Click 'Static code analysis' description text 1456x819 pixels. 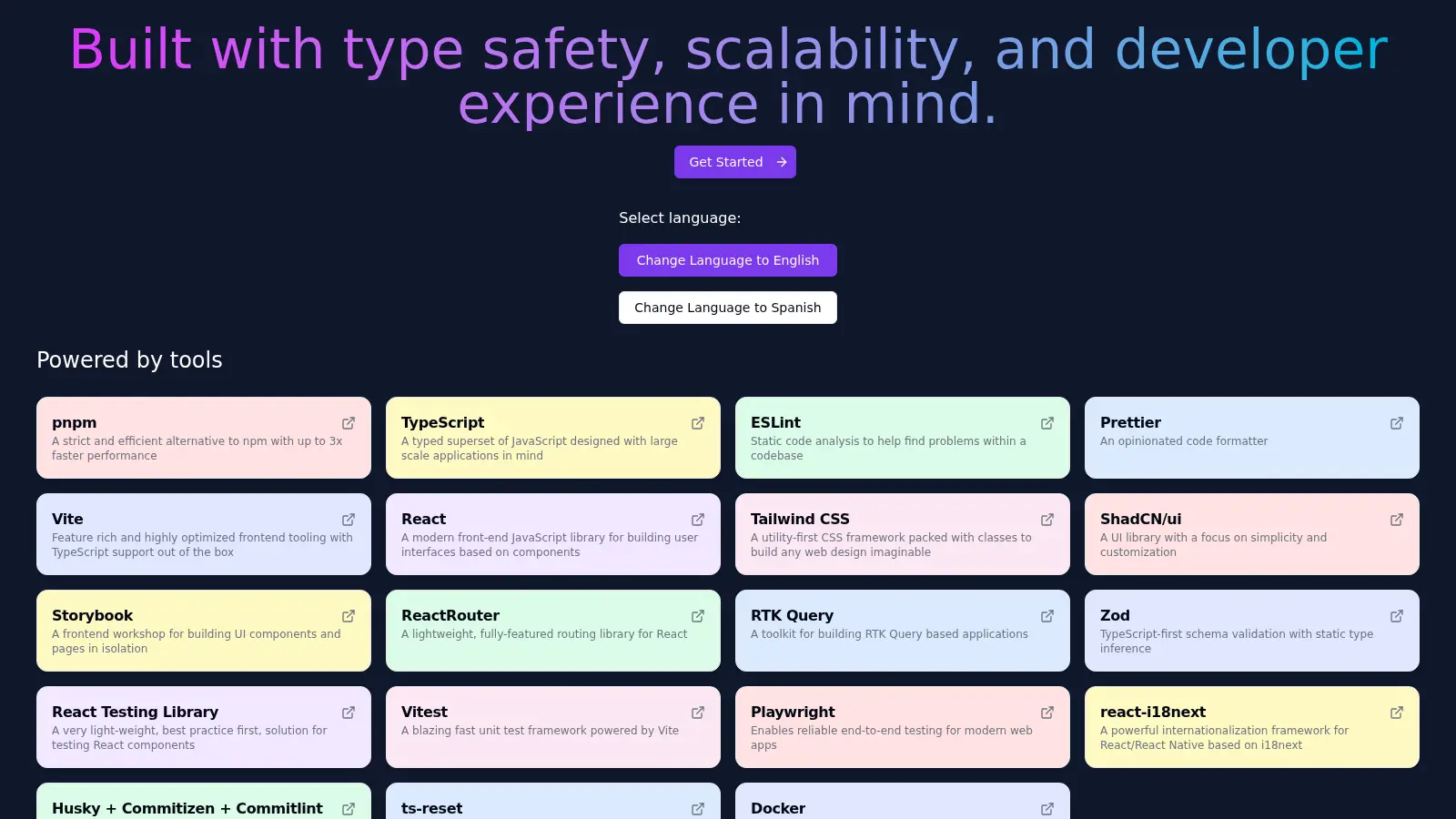point(888,448)
